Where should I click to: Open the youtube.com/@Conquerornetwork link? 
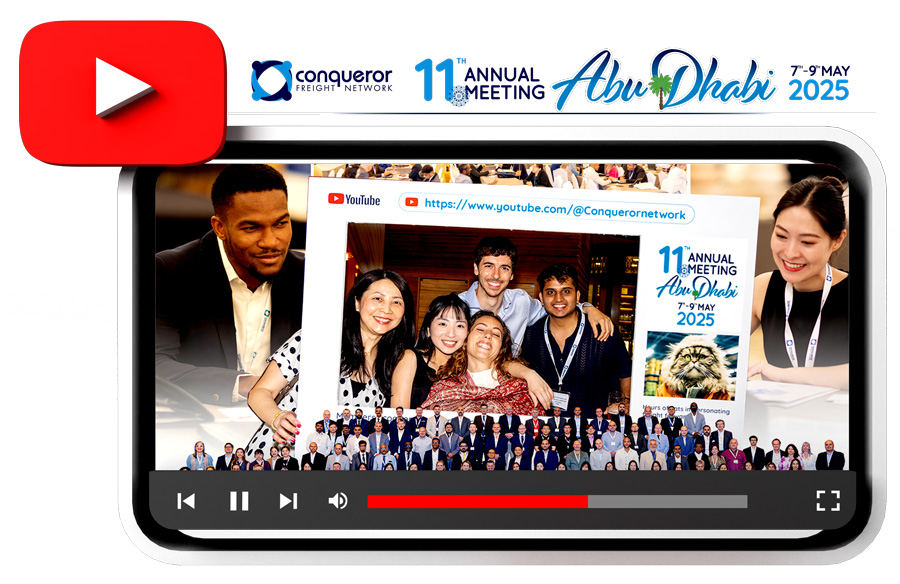[x=556, y=203]
